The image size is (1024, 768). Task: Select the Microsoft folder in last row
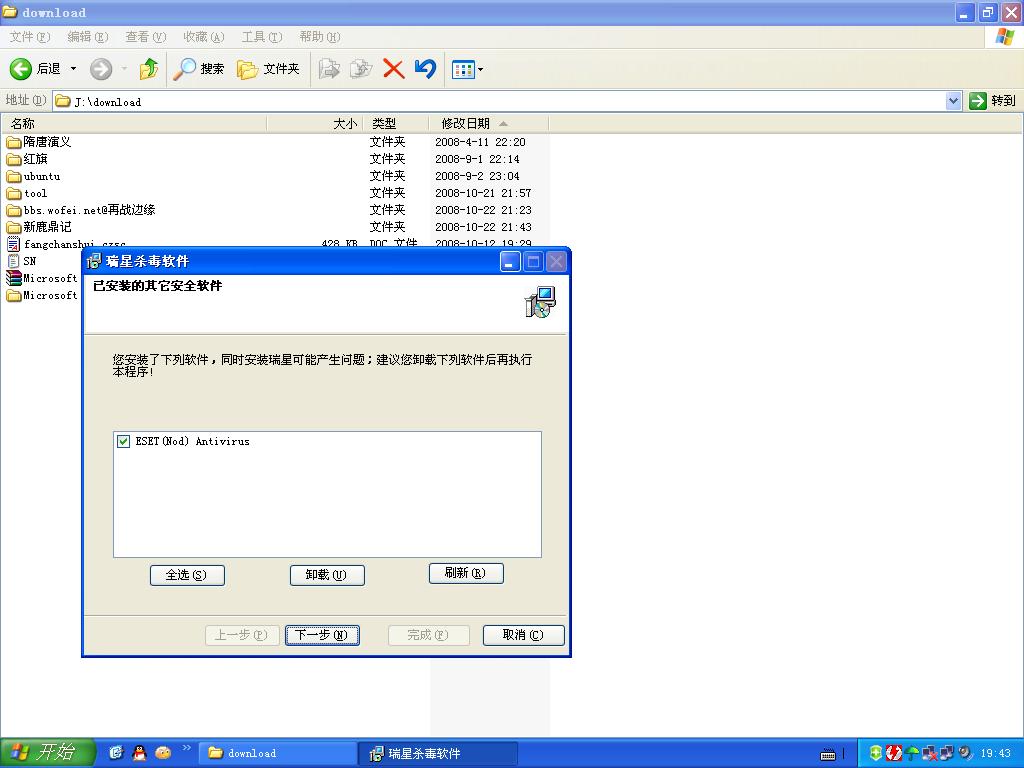coord(42,295)
